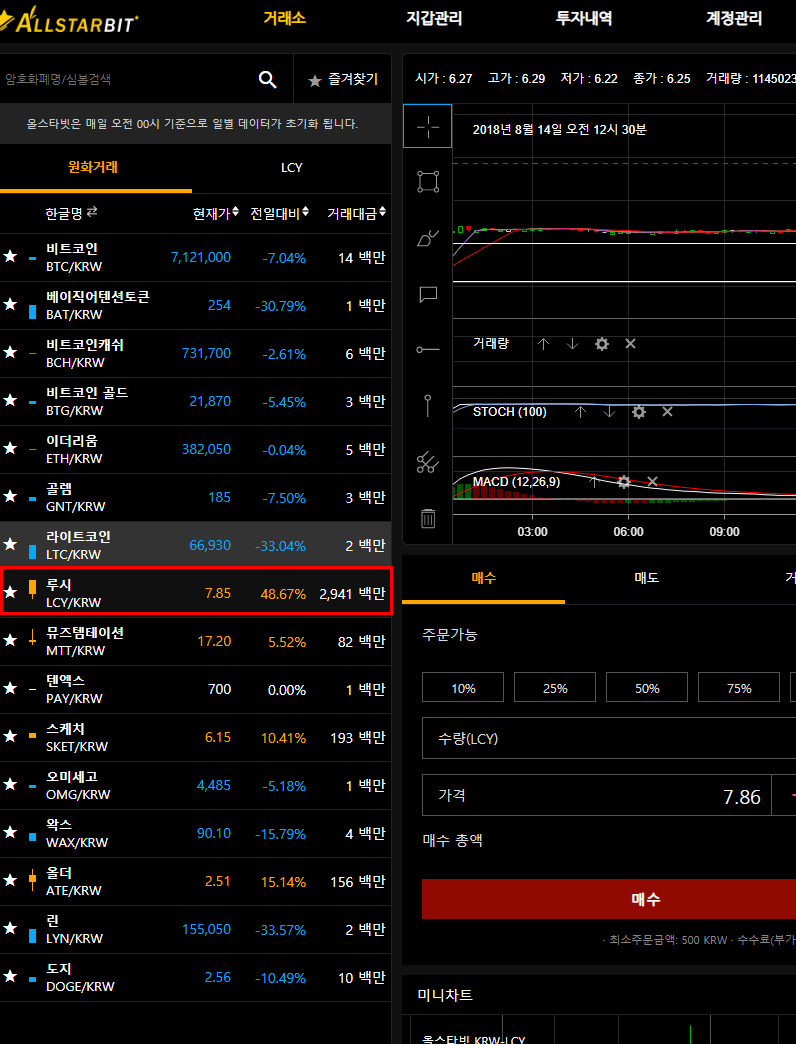Toggle favorite star for 린 LYN/KRW
The height and width of the screenshot is (1044, 796).
pyautogui.click(x=10, y=928)
